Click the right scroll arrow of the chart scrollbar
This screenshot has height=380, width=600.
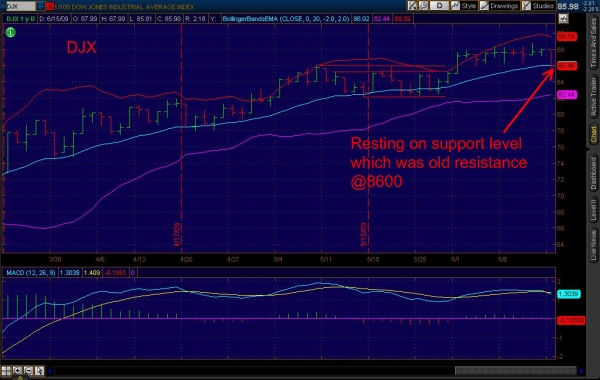(x=581, y=370)
